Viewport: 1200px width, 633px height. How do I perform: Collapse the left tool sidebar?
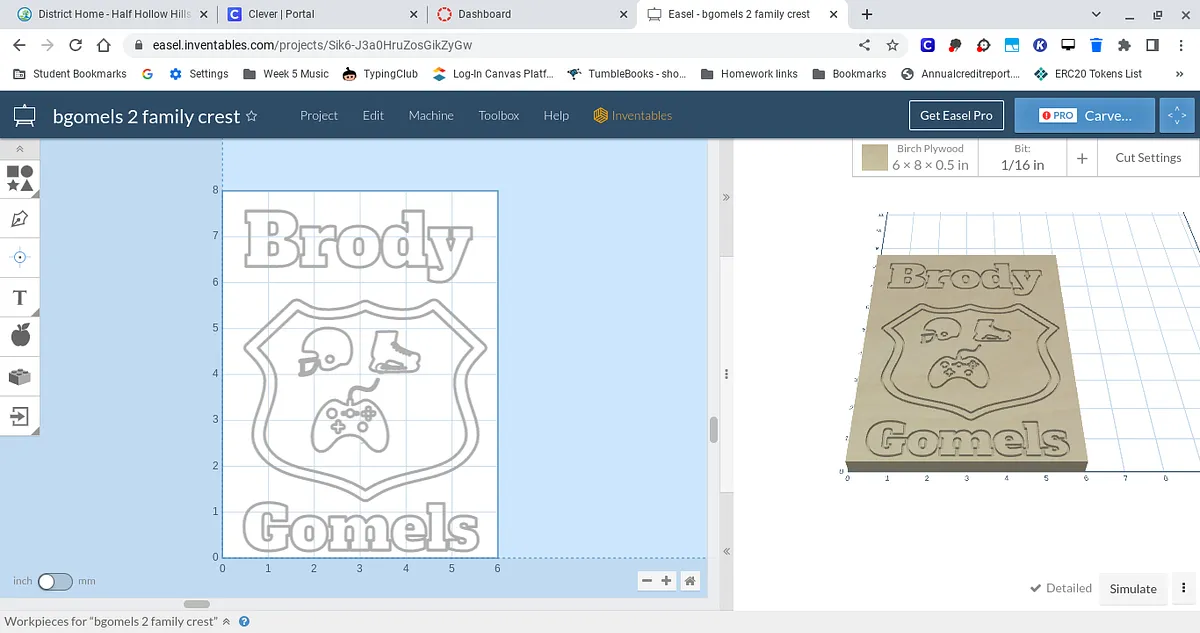(19, 149)
